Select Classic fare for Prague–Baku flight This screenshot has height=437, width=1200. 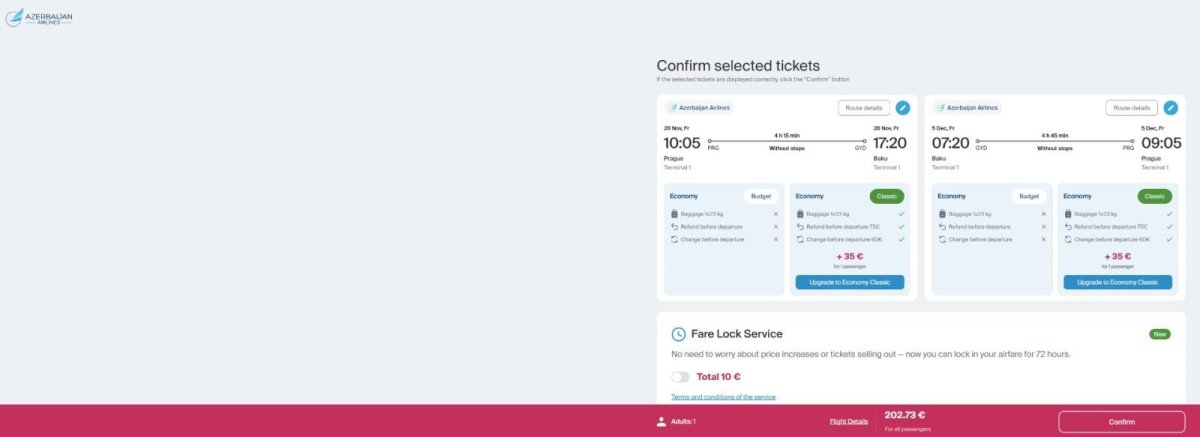pos(886,196)
